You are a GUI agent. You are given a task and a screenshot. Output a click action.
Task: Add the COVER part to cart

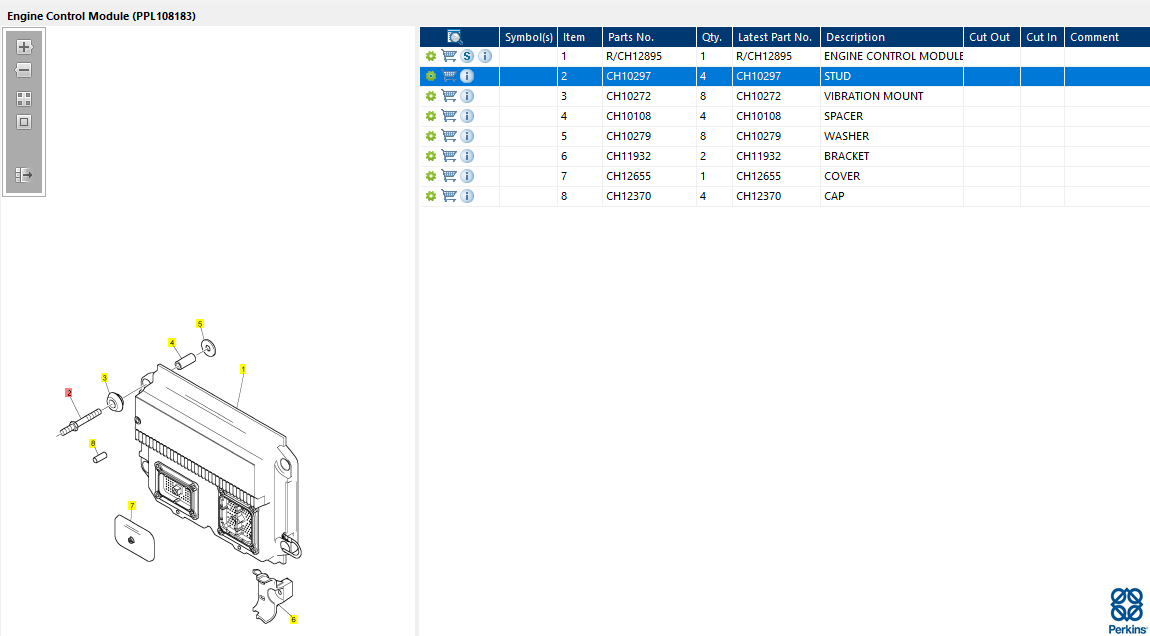coord(449,176)
